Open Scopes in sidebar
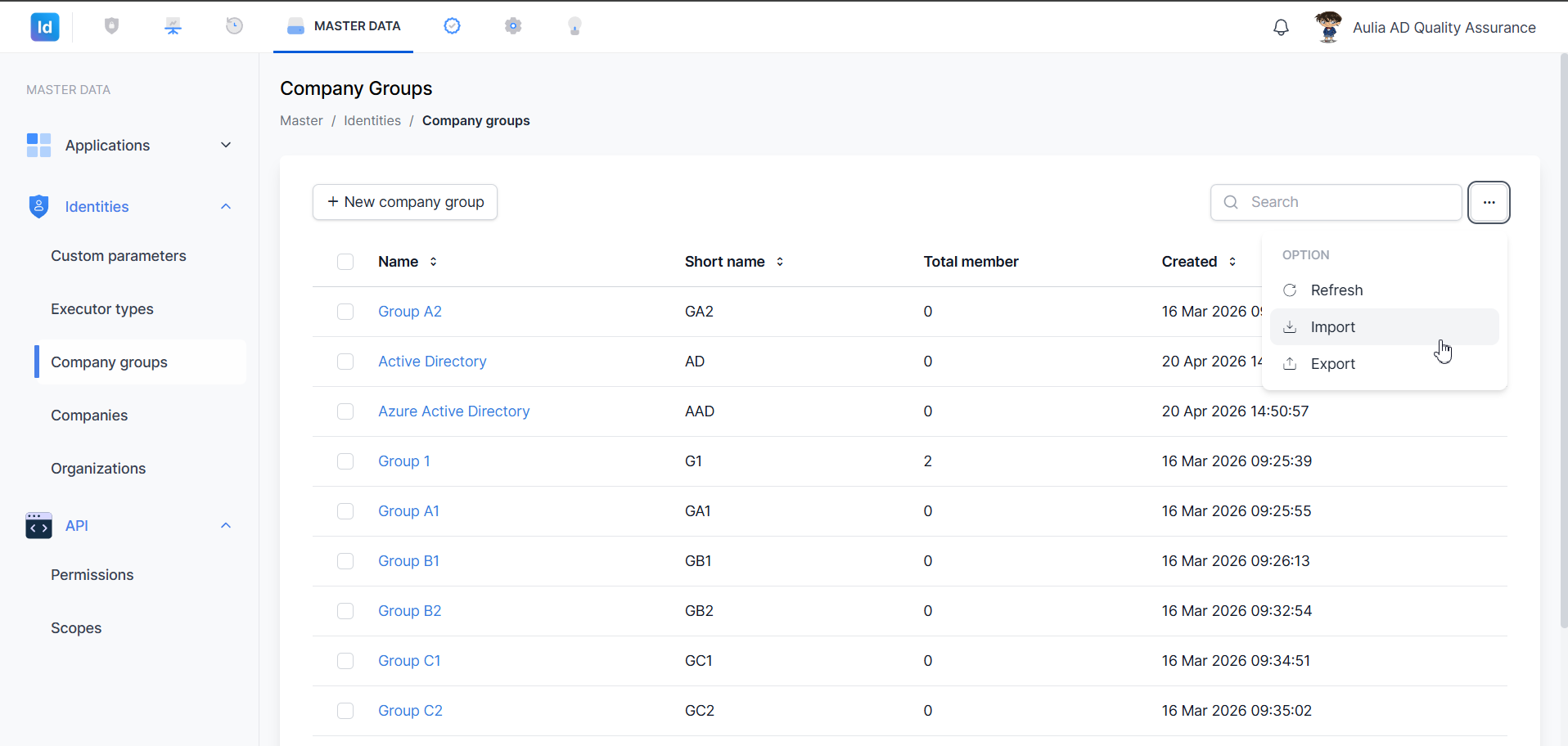1568x746 pixels. (x=76, y=628)
